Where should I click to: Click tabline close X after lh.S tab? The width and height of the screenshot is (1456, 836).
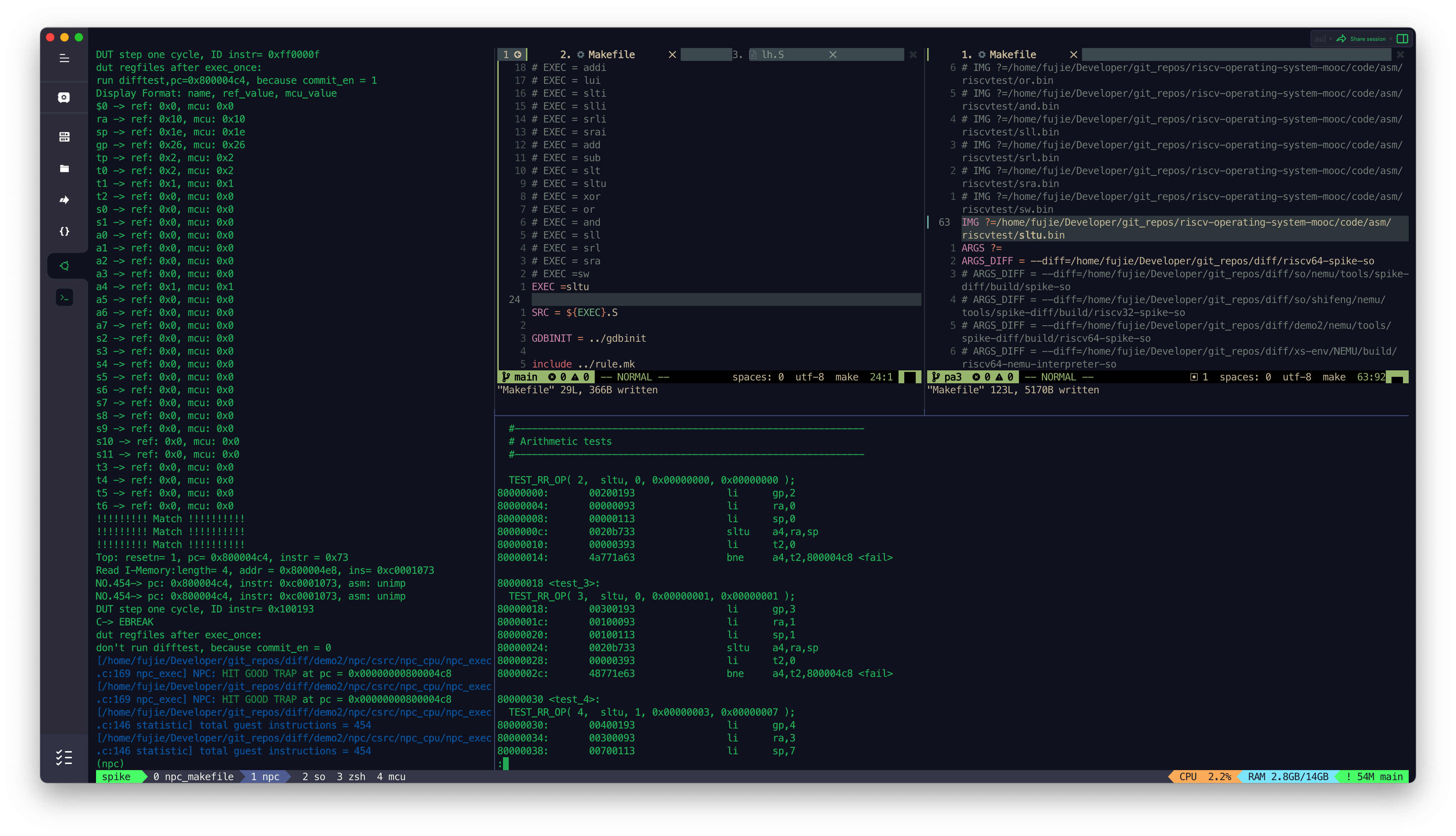click(913, 54)
